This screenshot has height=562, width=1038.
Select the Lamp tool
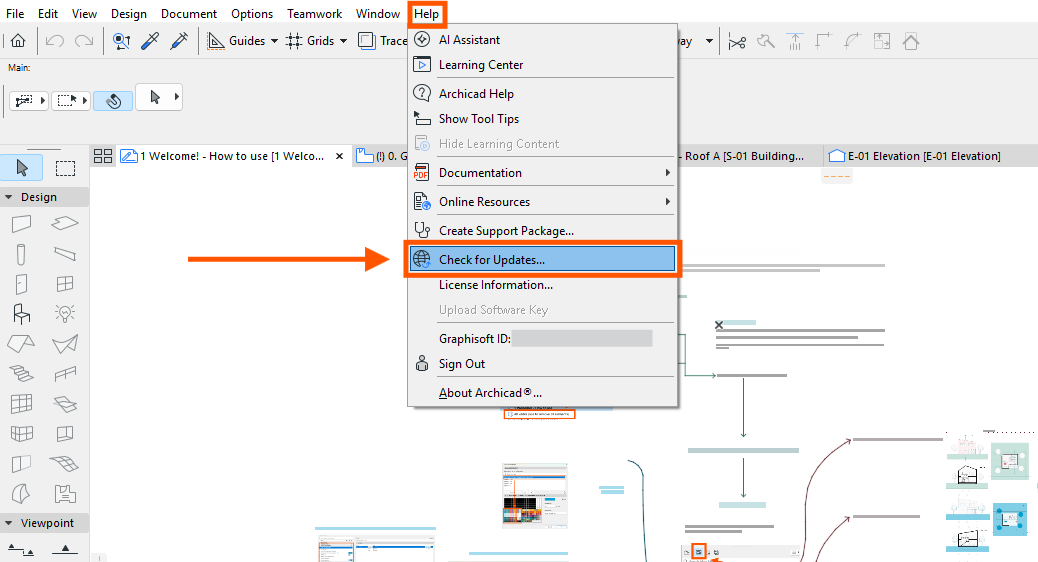(65, 313)
